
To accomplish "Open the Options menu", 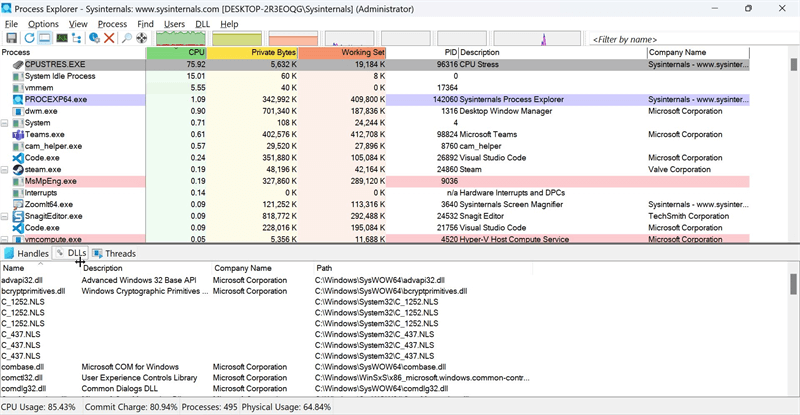I will (43, 23).
